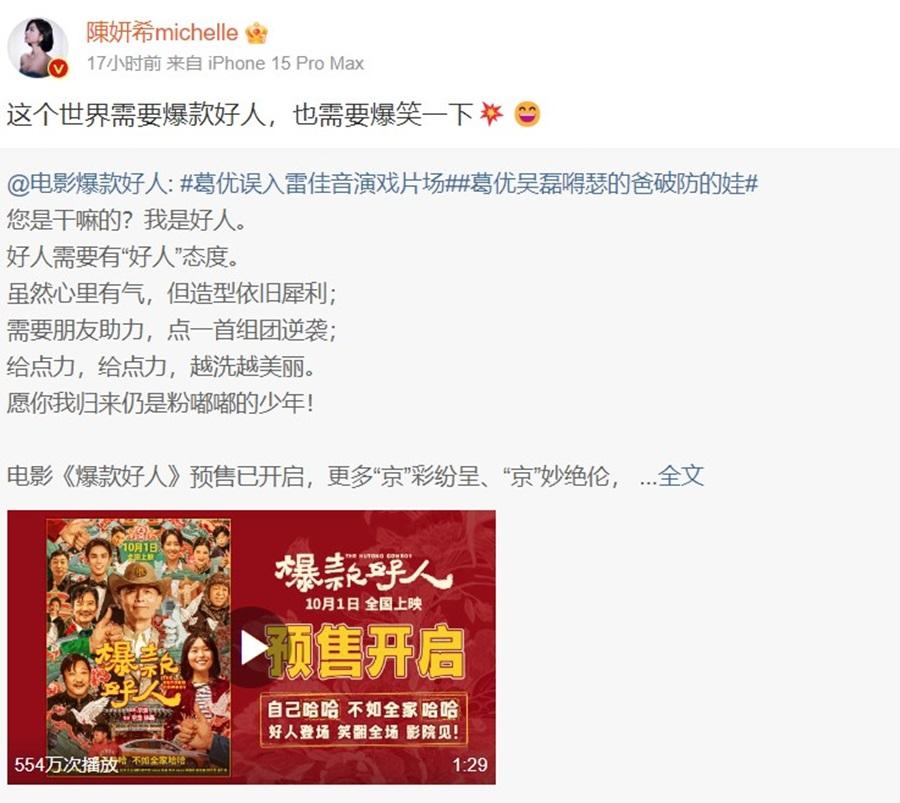Screen dimensions: 900x803
Task: Click iPhone 15 Pro Max source
Action: tap(286, 63)
